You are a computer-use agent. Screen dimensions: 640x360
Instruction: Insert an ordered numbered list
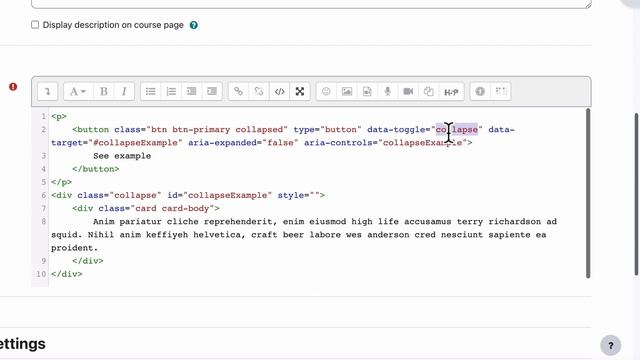pyautogui.click(x=171, y=91)
